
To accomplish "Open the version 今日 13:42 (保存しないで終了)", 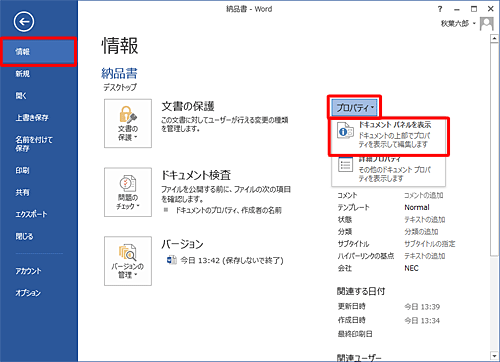I will (232, 260).
